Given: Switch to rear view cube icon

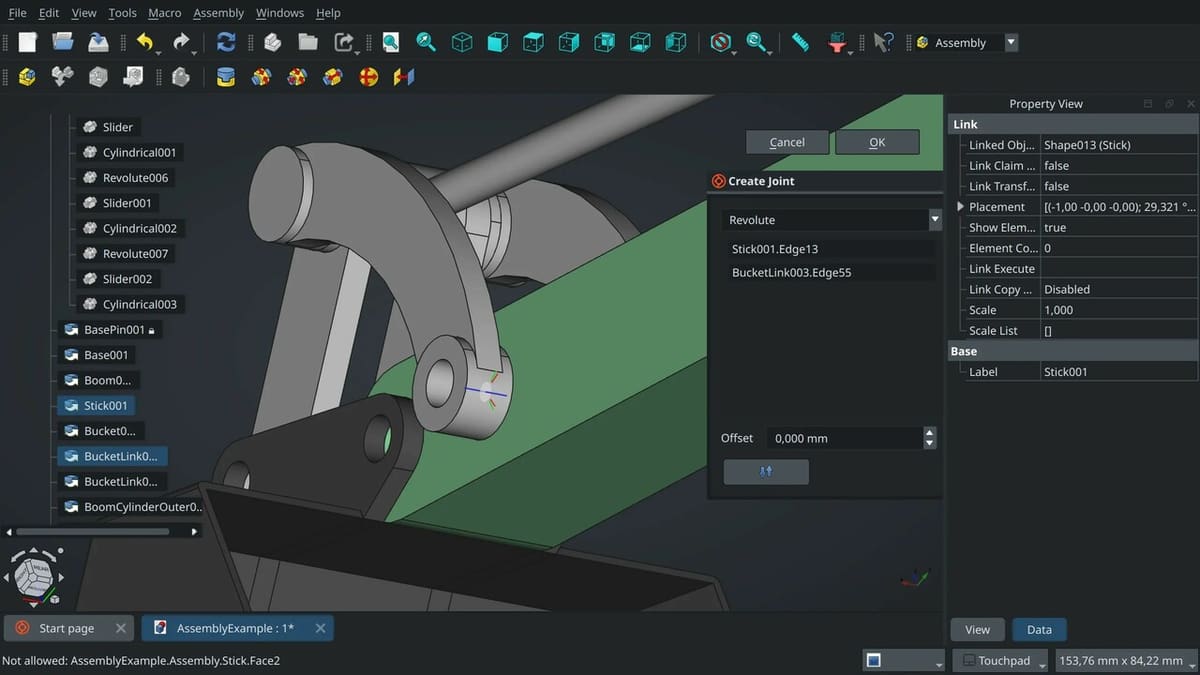Looking at the screenshot, I should click(604, 42).
